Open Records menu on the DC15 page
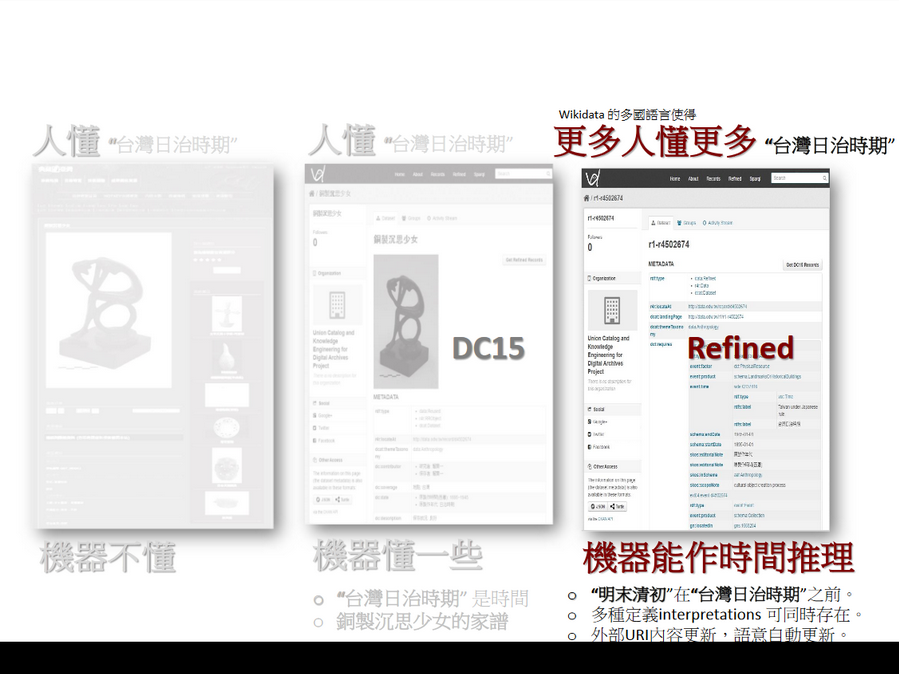 click(437, 174)
